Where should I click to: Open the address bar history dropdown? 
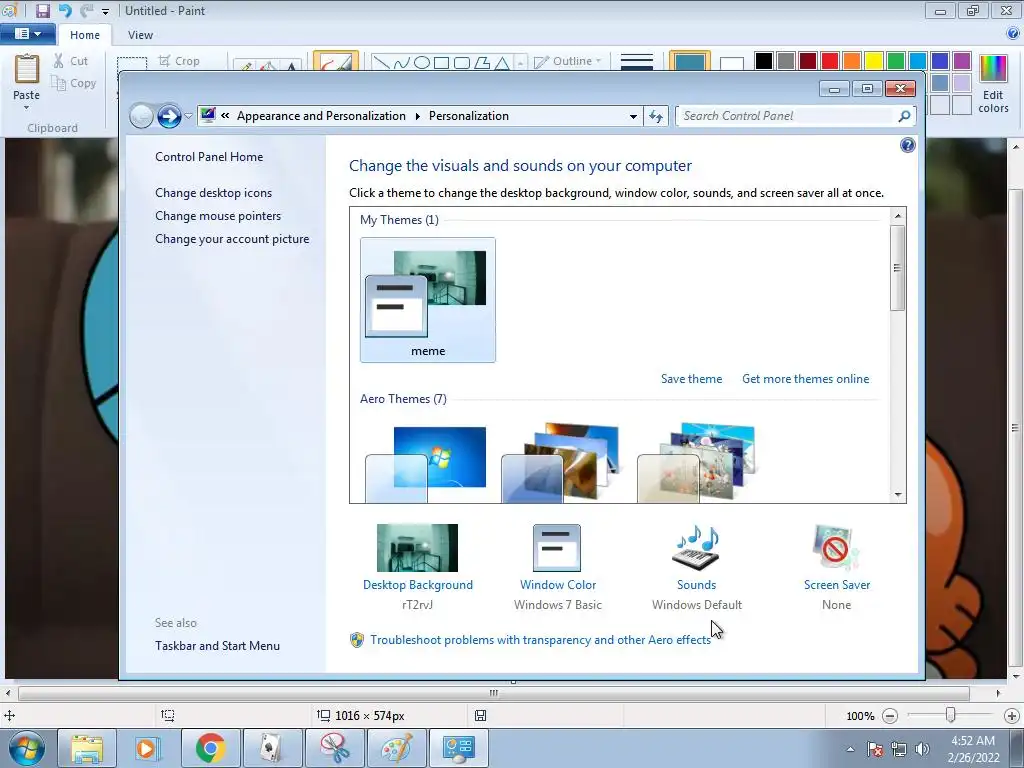(x=633, y=116)
